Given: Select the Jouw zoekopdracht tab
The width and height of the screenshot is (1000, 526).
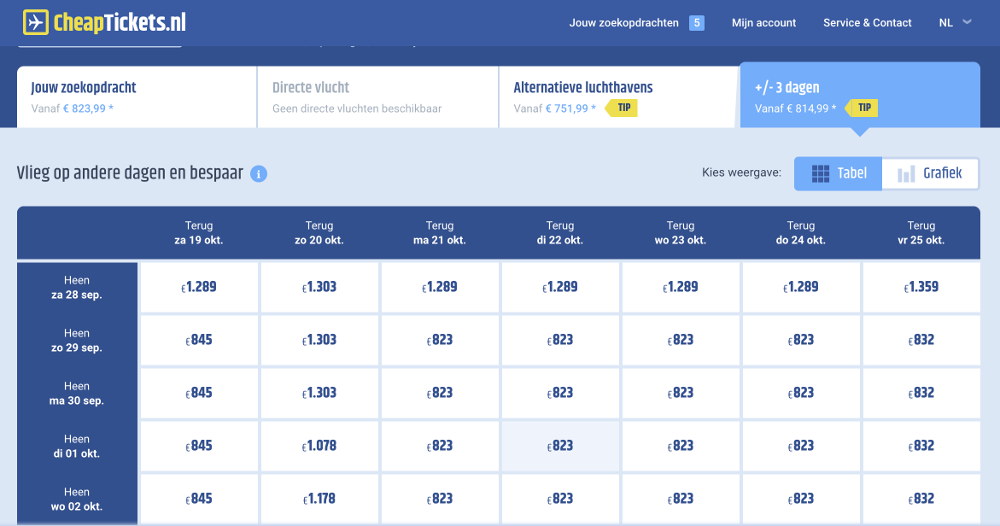Looking at the screenshot, I should tap(136, 97).
